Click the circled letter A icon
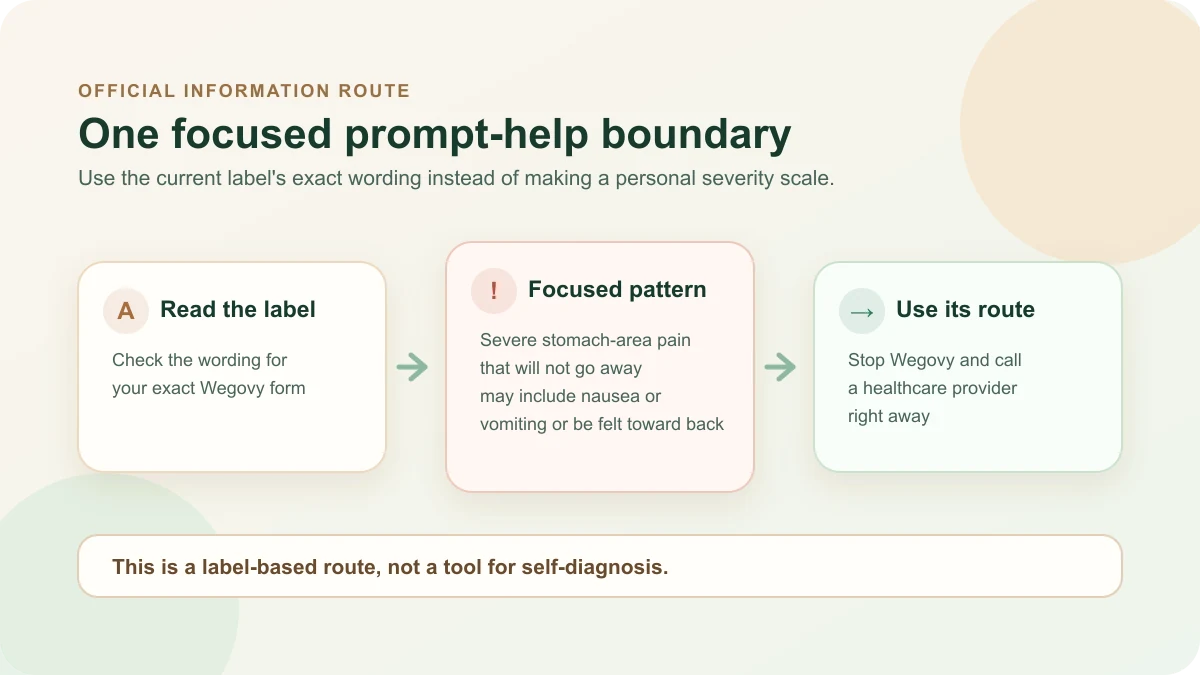Viewport: 1200px width, 675px height. (126, 310)
